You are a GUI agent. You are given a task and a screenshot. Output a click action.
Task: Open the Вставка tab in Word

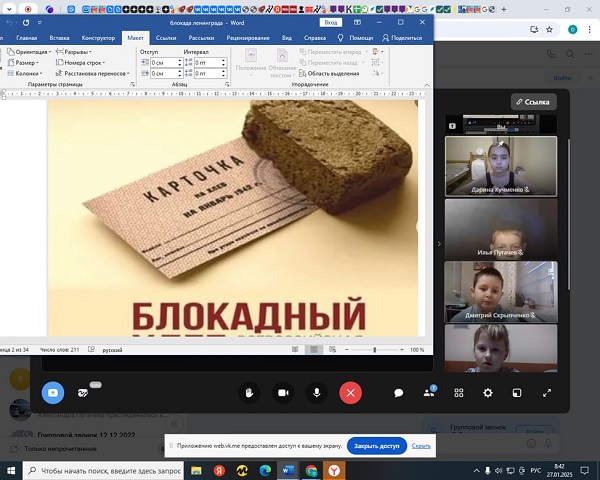[x=59, y=38]
